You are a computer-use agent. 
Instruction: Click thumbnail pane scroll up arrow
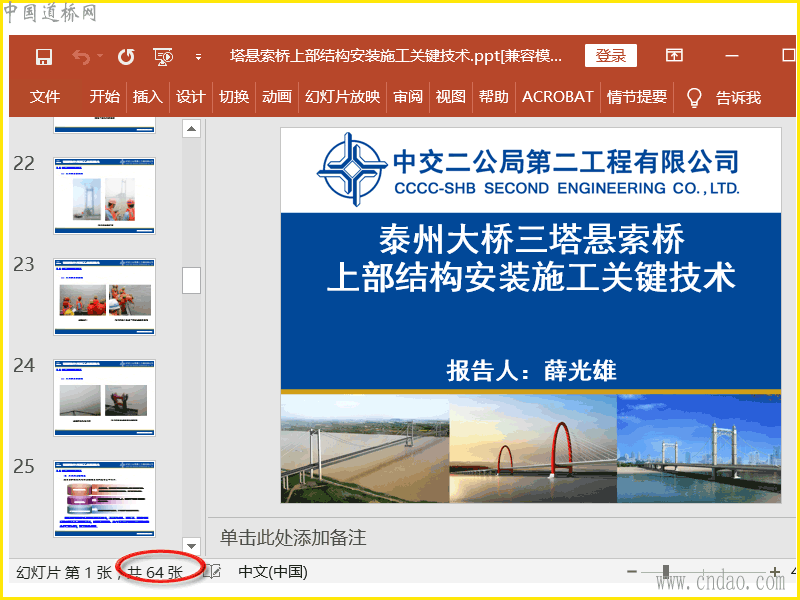pos(191,129)
